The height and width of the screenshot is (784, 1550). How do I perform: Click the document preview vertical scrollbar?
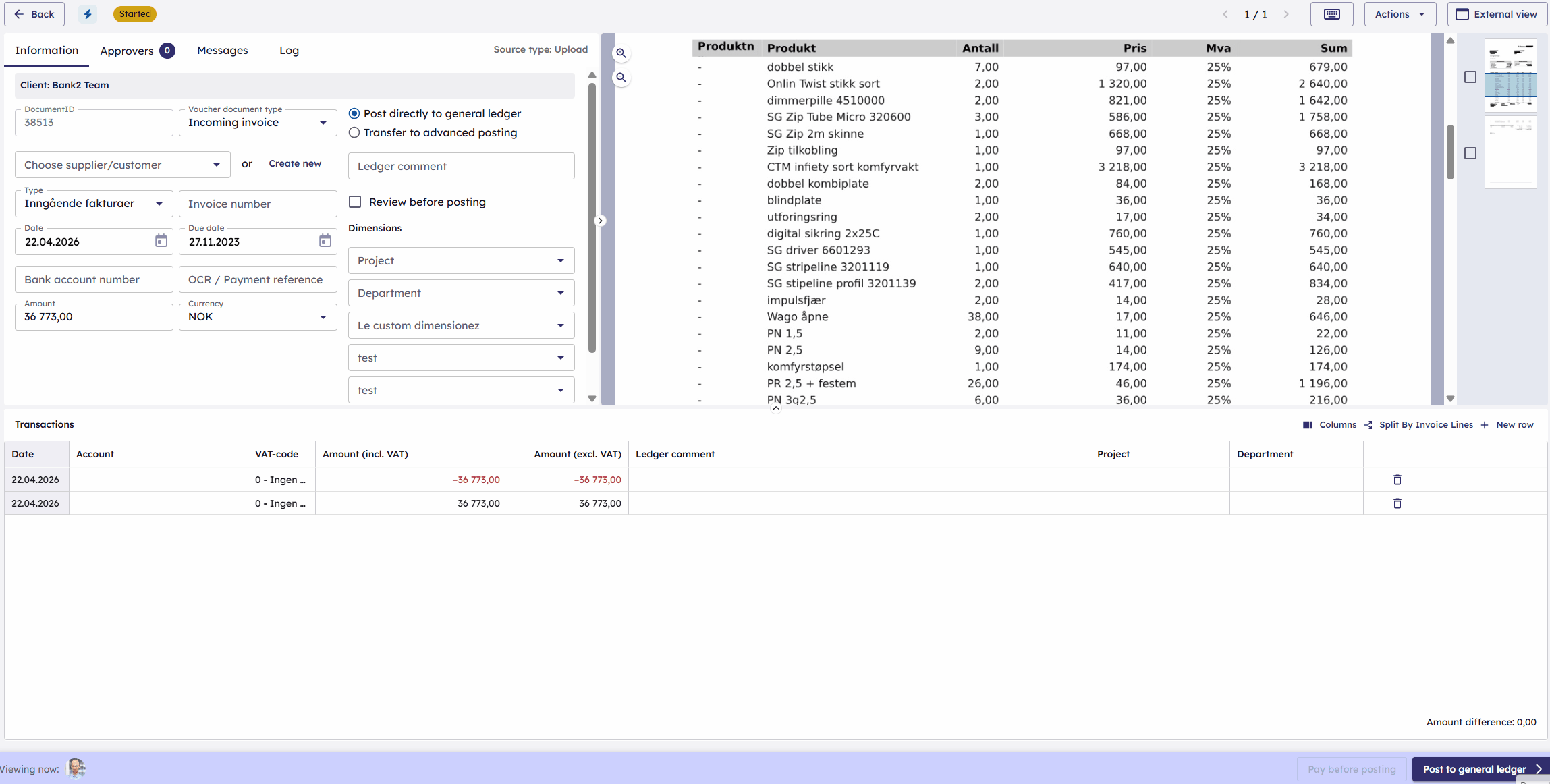click(x=1450, y=152)
